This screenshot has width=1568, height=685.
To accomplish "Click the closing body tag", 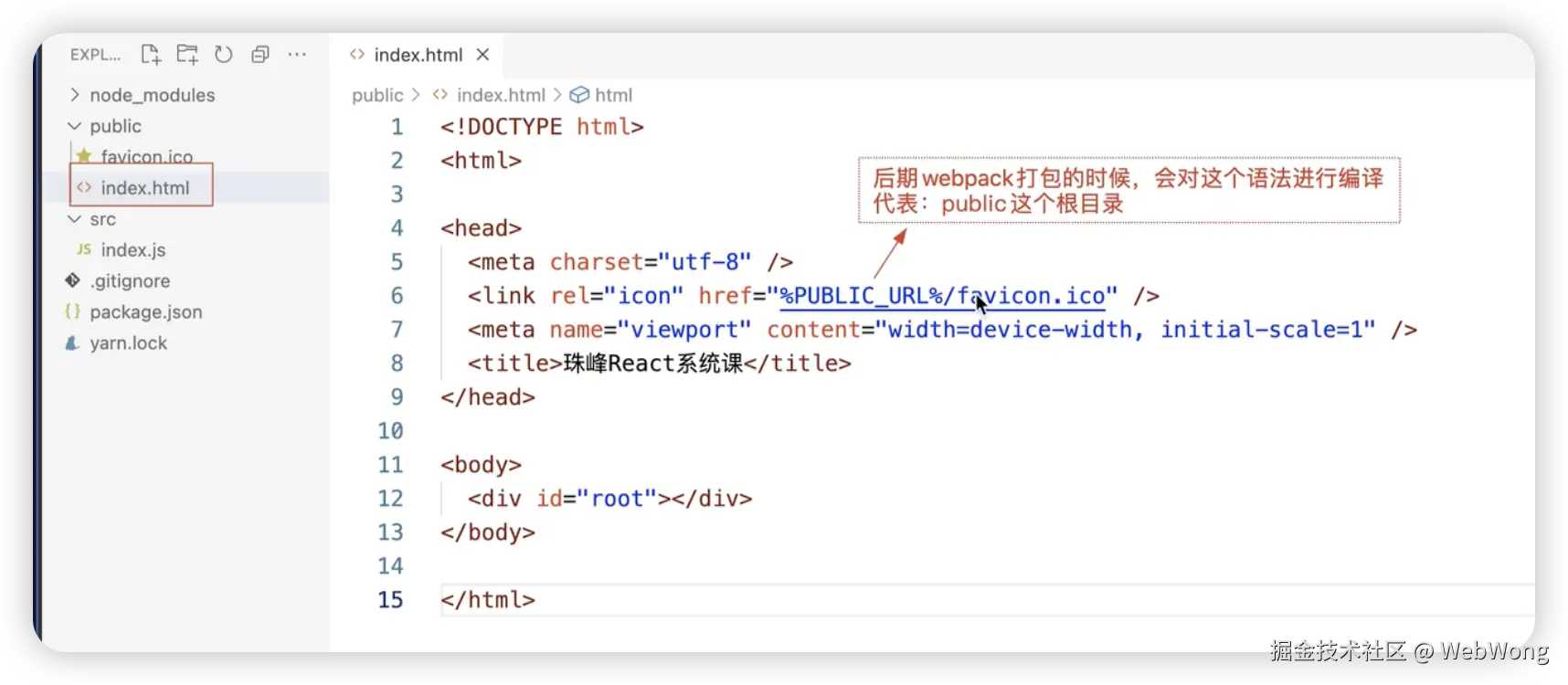I will pos(488,532).
